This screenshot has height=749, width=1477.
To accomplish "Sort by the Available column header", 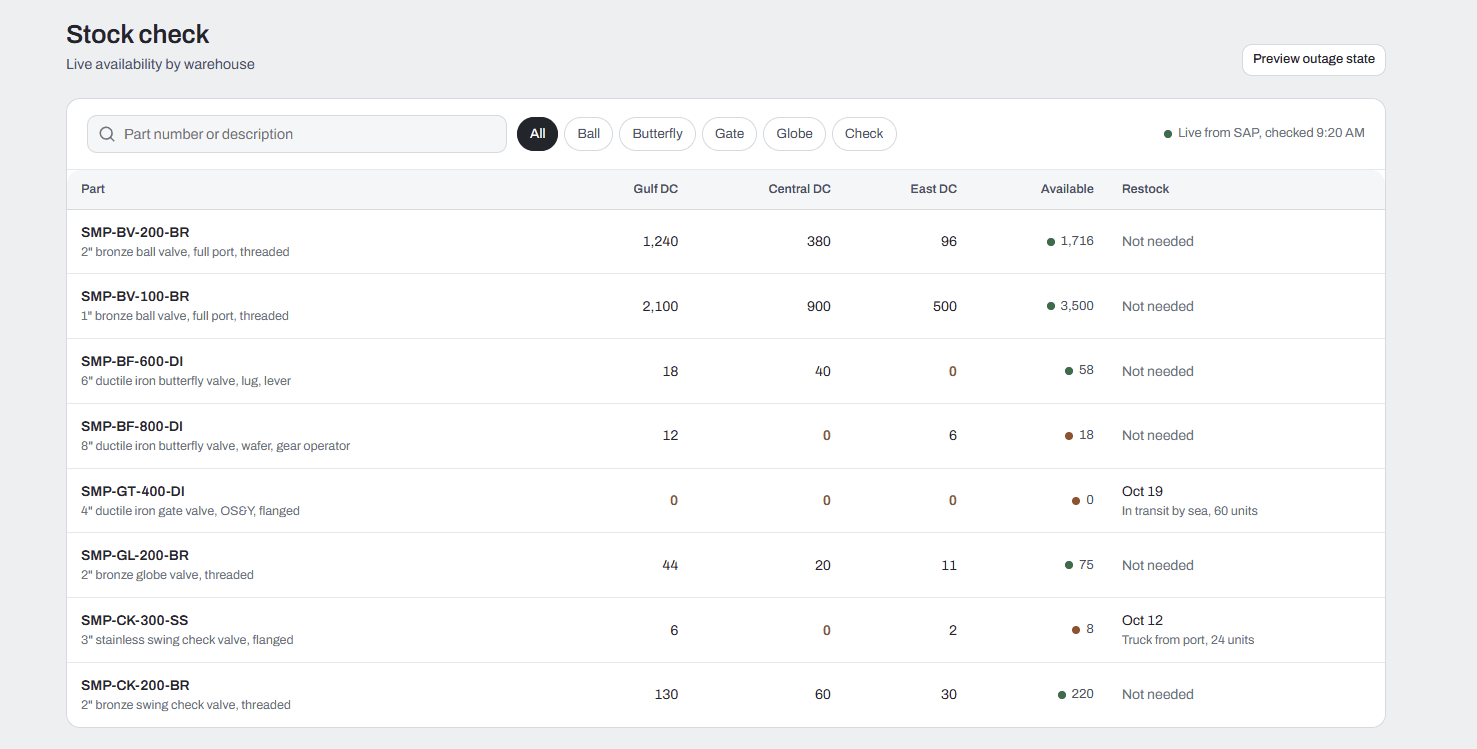I will pos(1067,189).
